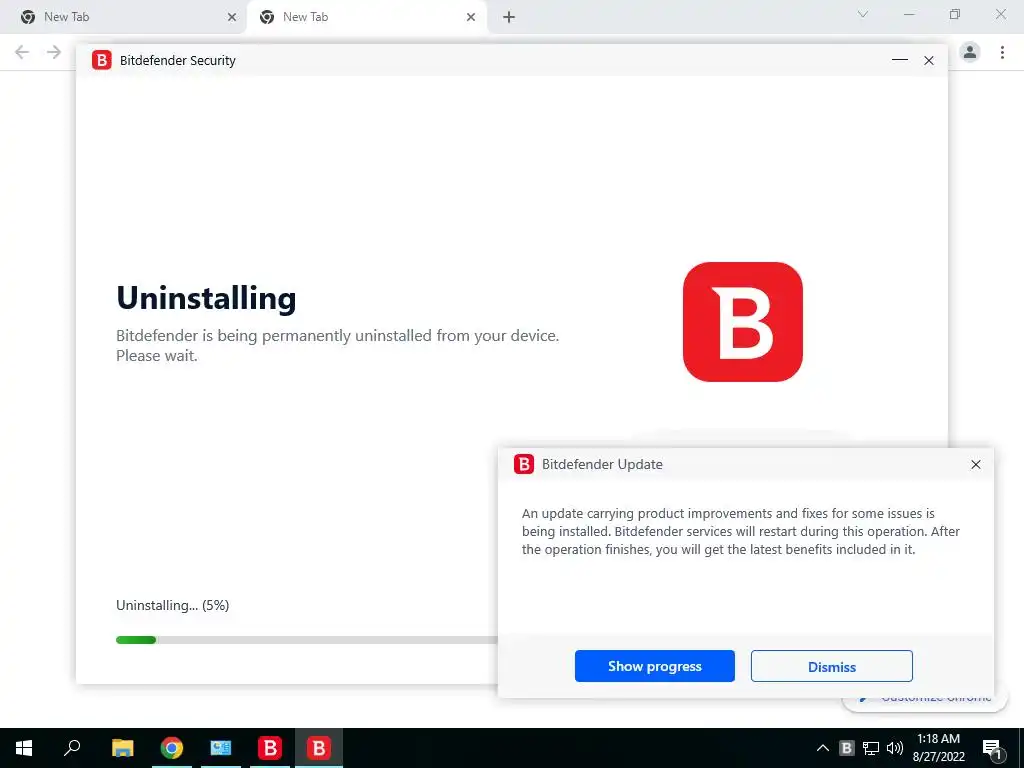Screen dimensions: 1024x768
Task: Minimize the Bitdefender Security window
Action: coord(900,60)
